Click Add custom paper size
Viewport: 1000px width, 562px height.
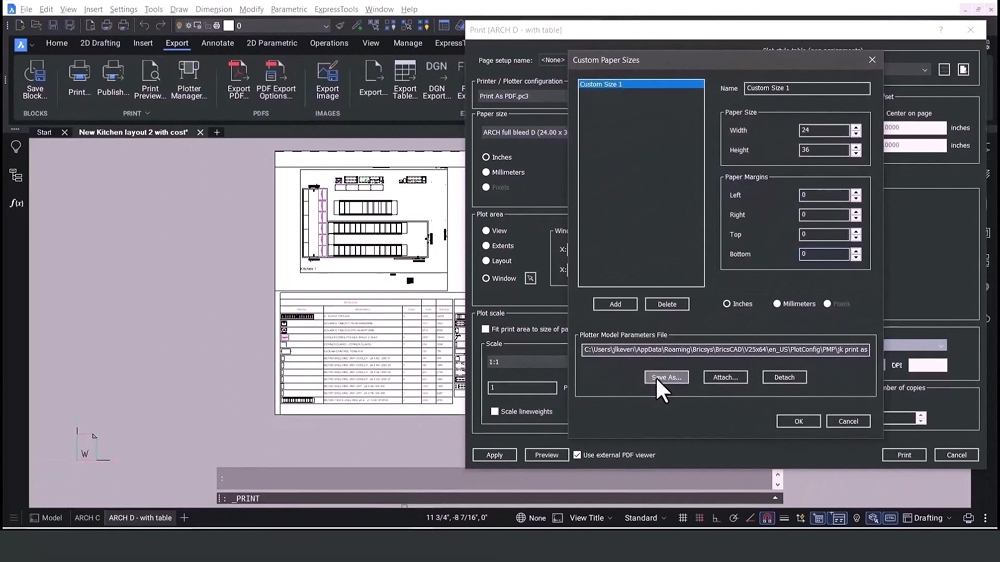pos(615,304)
